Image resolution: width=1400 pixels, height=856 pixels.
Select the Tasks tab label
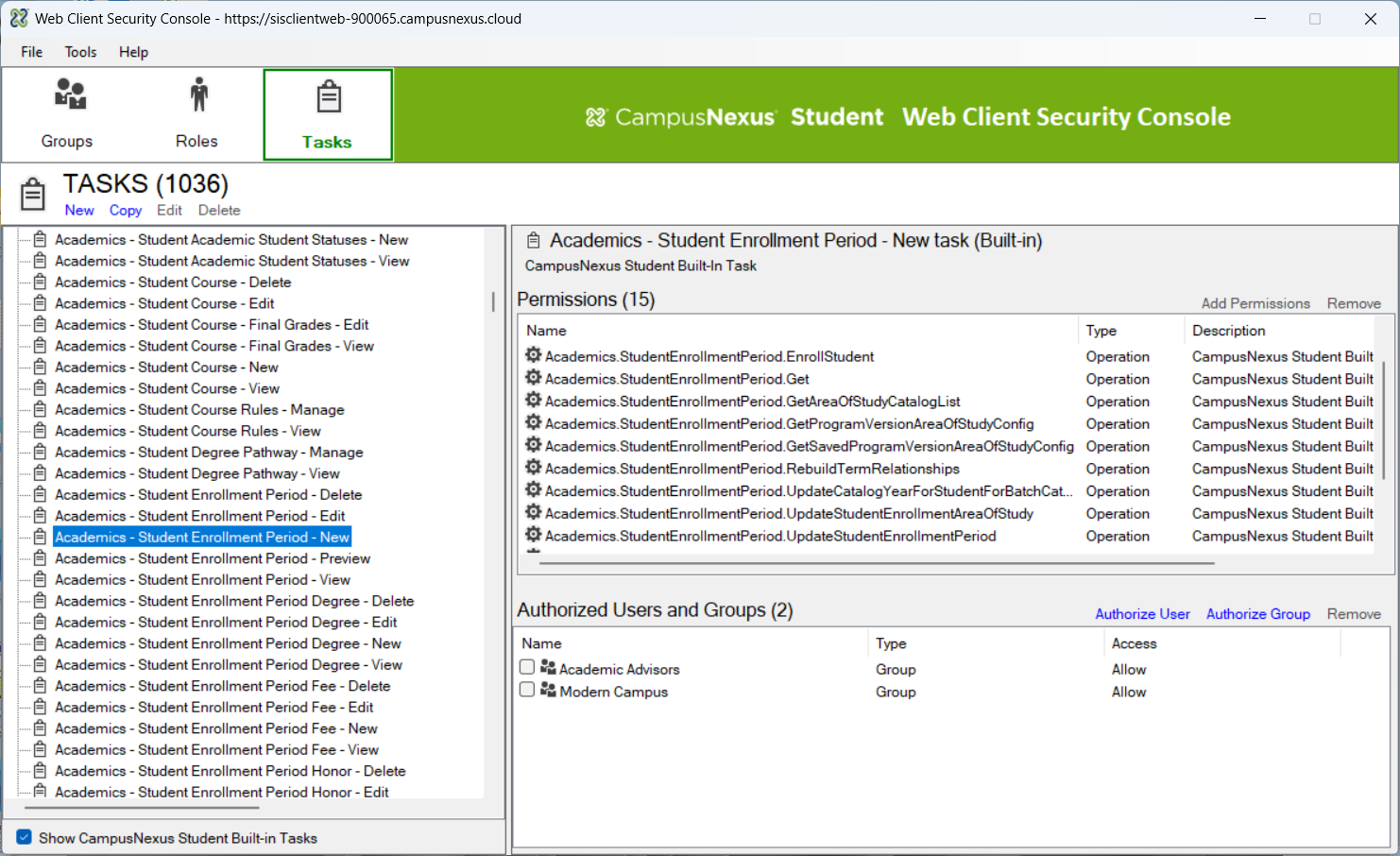[327, 142]
